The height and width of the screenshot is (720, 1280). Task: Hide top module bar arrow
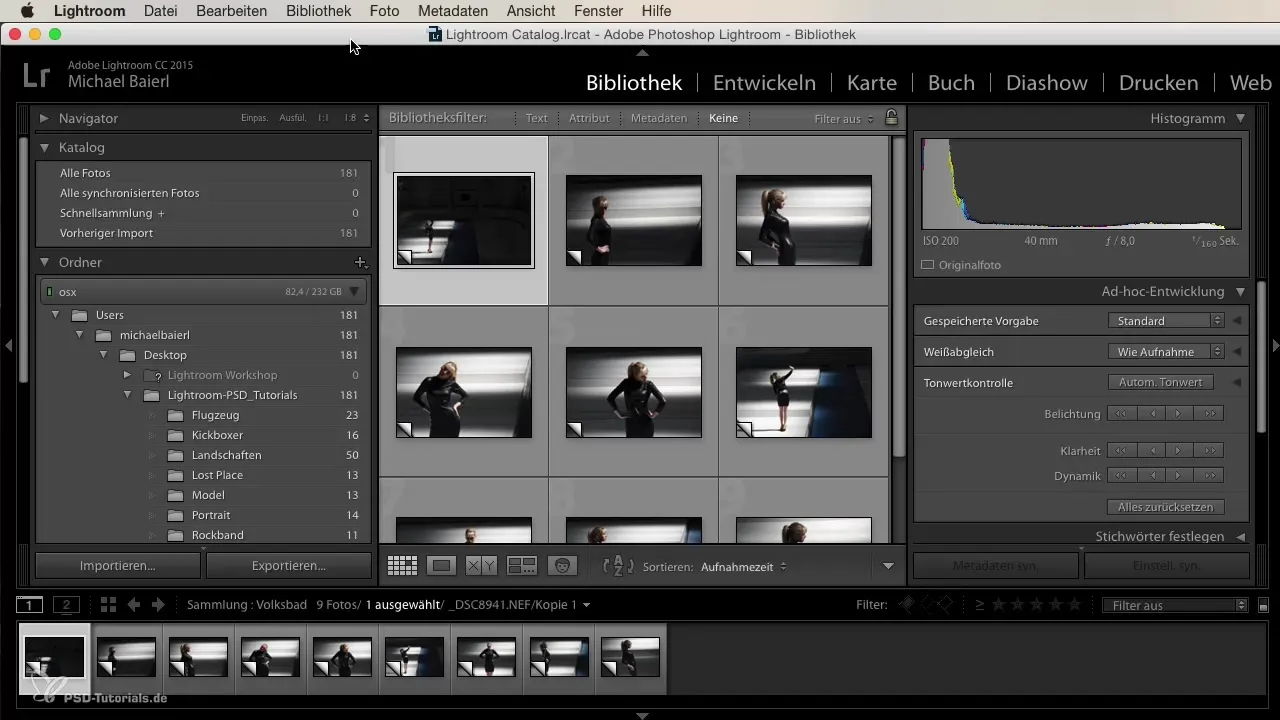coord(642,52)
